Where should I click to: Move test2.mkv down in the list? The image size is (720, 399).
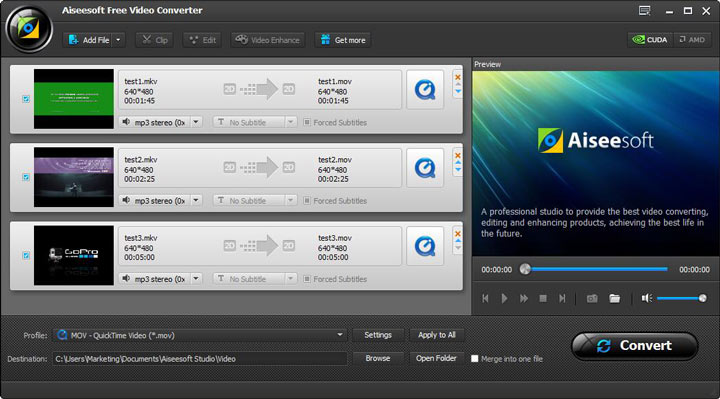click(457, 170)
